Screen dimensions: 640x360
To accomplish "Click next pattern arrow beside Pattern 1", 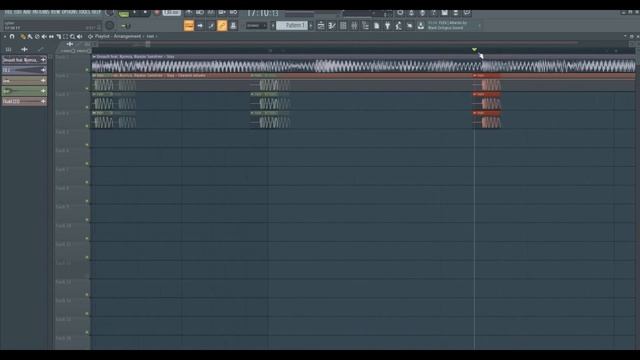I will click(311, 26).
